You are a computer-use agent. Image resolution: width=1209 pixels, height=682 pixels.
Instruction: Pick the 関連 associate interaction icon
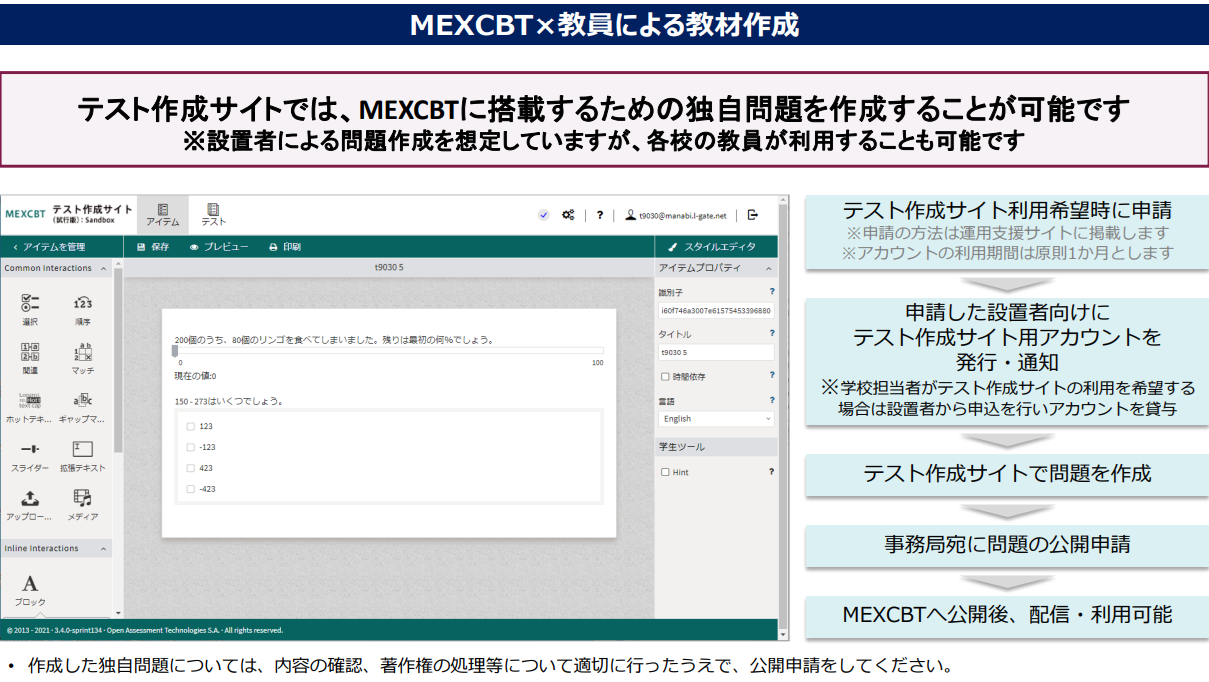pyautogui.click(x=30, y=352)
